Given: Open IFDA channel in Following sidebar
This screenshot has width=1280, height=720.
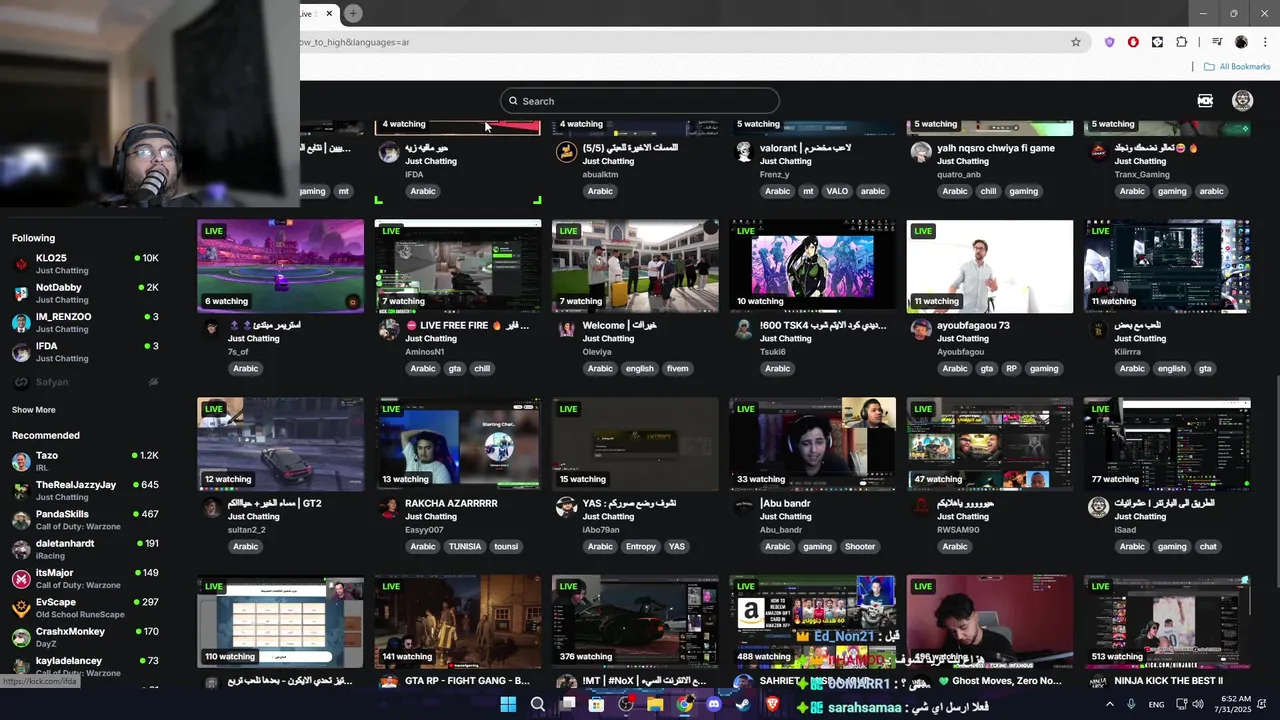Looking at the screenshot, I should pos(85,352).
